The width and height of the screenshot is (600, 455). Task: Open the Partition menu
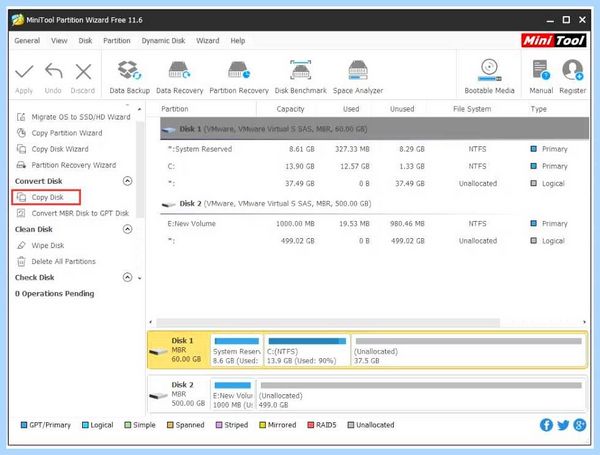117,41
